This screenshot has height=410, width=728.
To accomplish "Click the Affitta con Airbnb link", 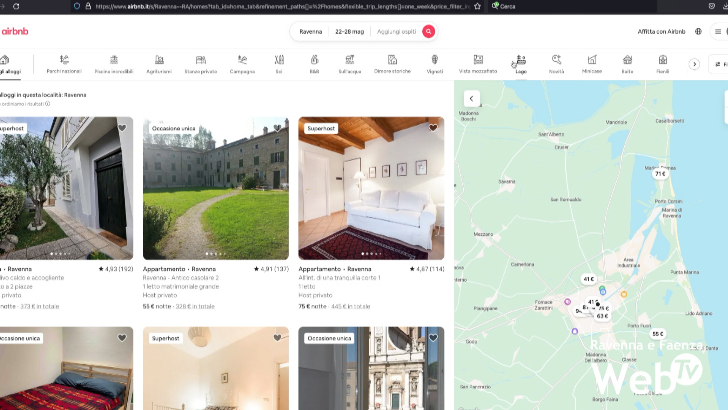I will (x=661, y=31).
